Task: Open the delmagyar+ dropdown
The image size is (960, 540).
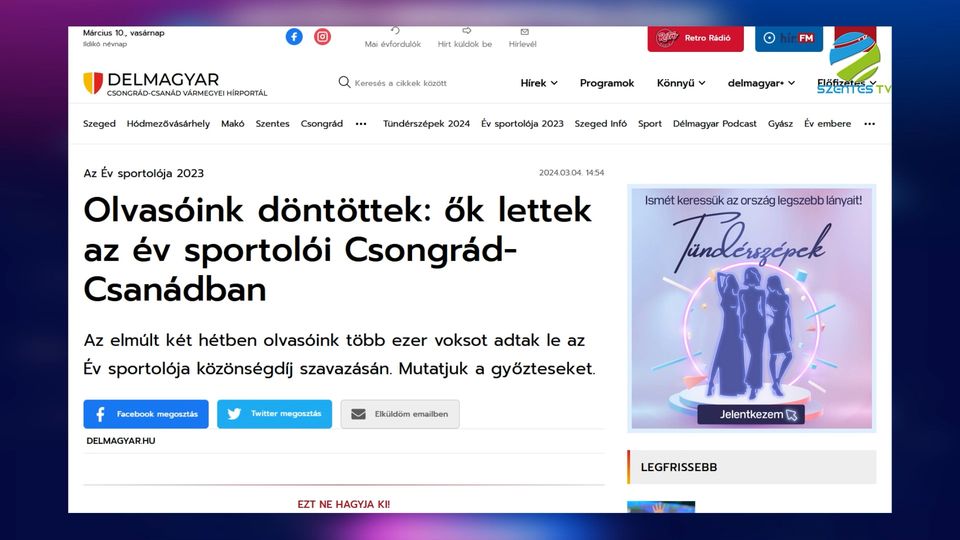Action: point(761,83)
